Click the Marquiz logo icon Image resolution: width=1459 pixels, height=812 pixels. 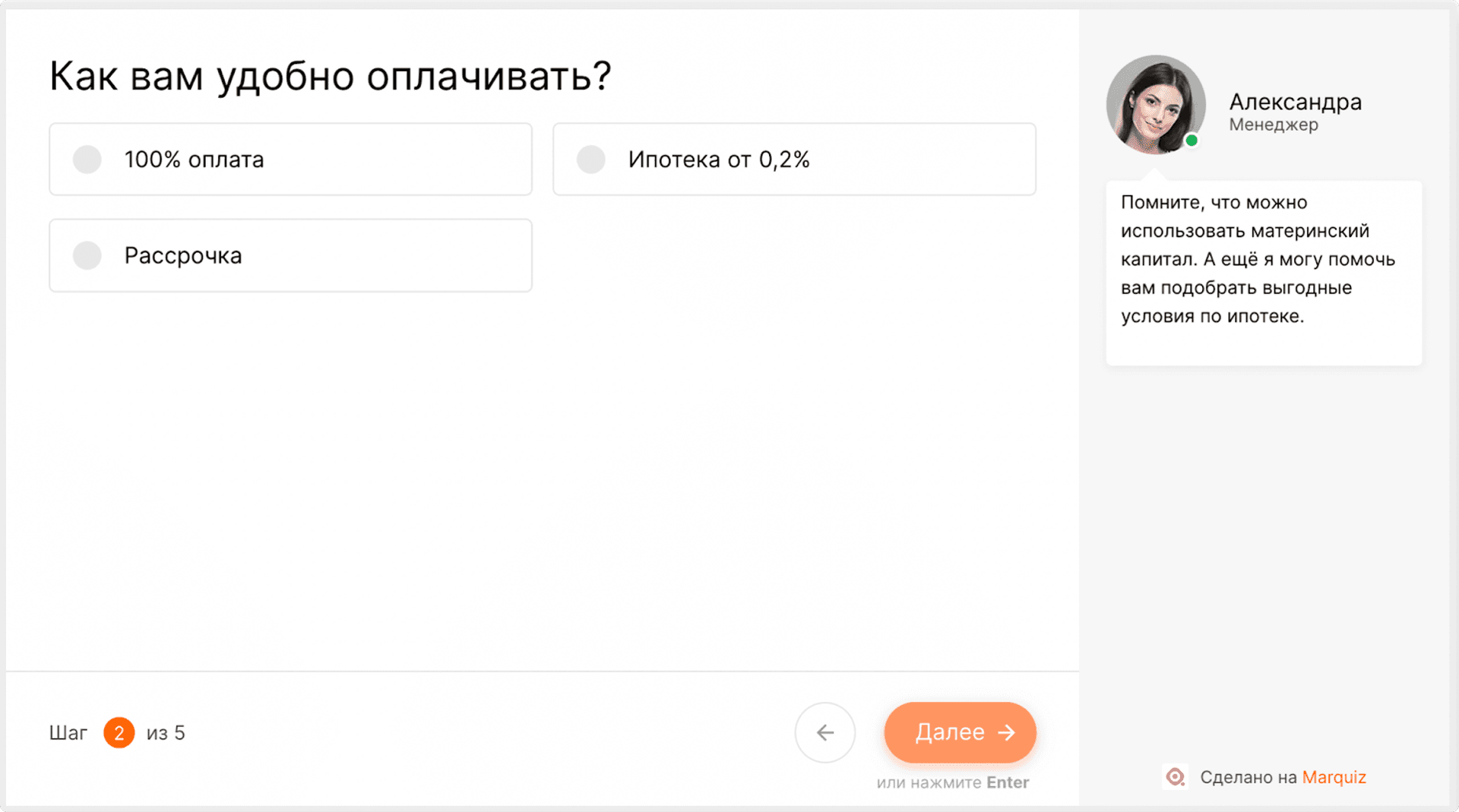coord(1176,777)
